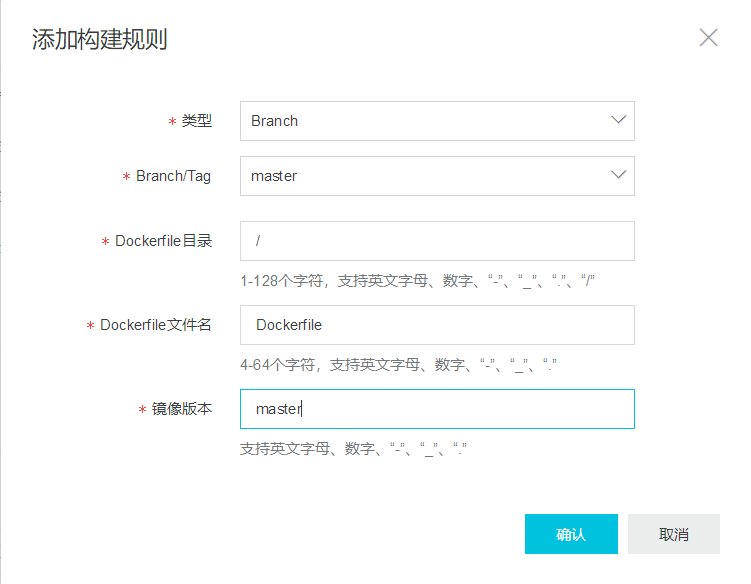Click the 类型 field label

pyautogui.click(x=196, y=121)
